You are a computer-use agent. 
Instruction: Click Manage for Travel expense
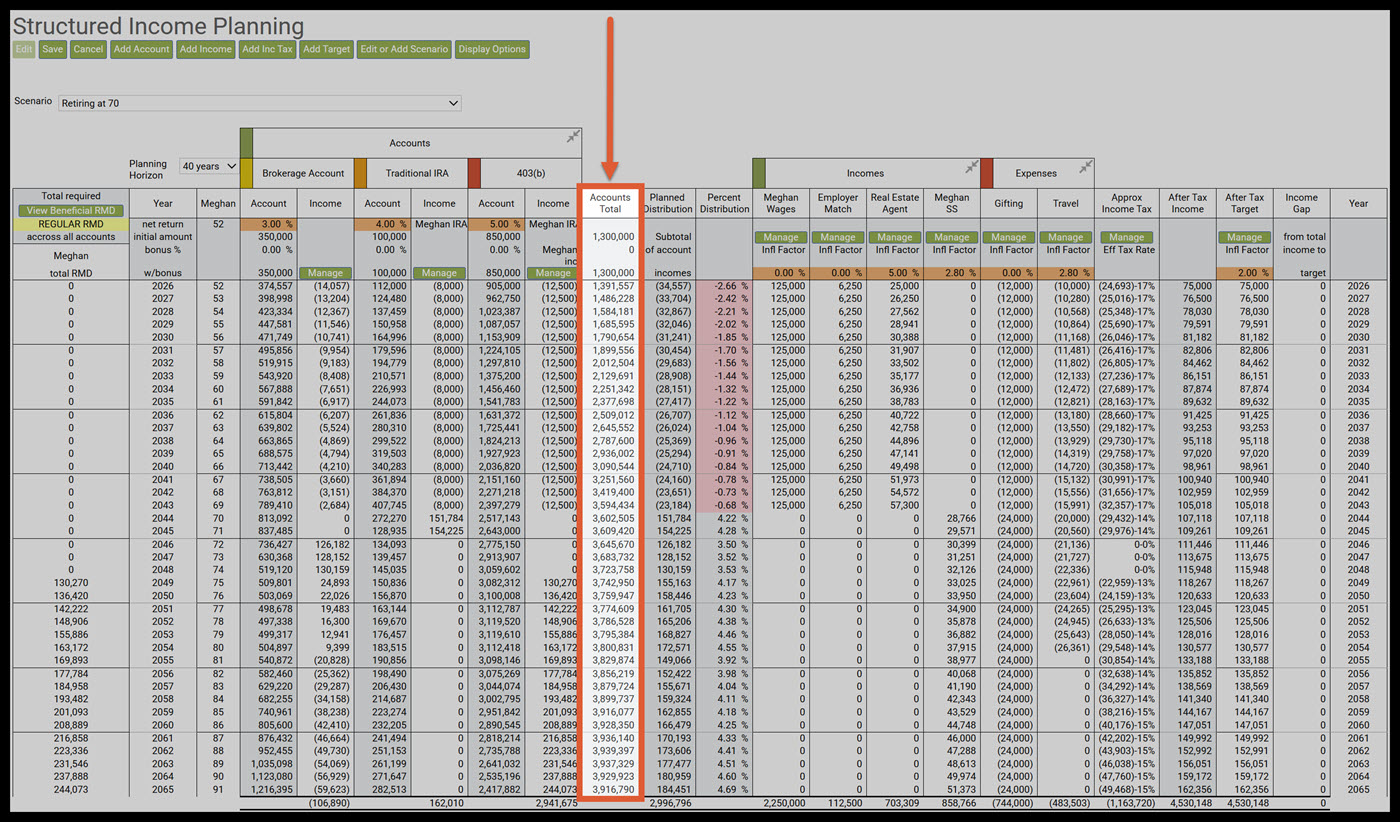click(1065, 237)
